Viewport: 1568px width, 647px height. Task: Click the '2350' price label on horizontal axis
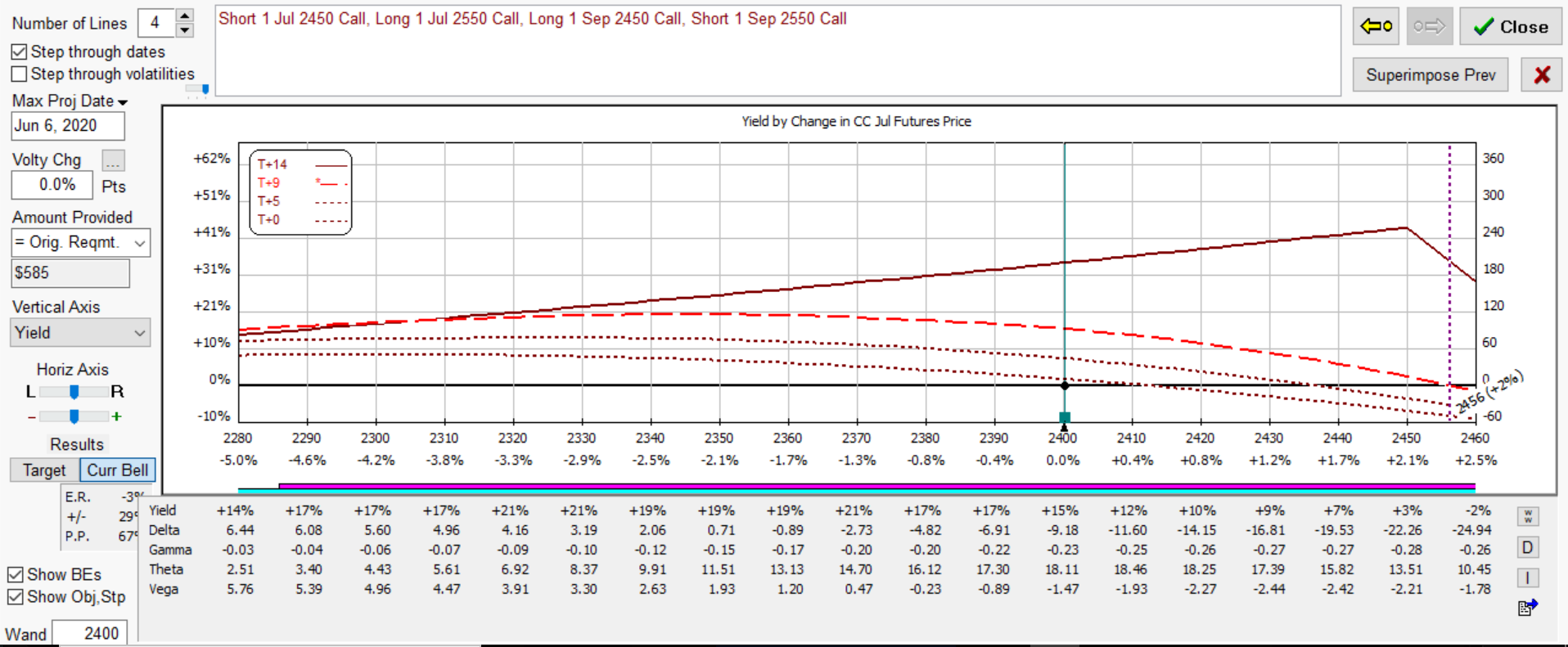719,438
